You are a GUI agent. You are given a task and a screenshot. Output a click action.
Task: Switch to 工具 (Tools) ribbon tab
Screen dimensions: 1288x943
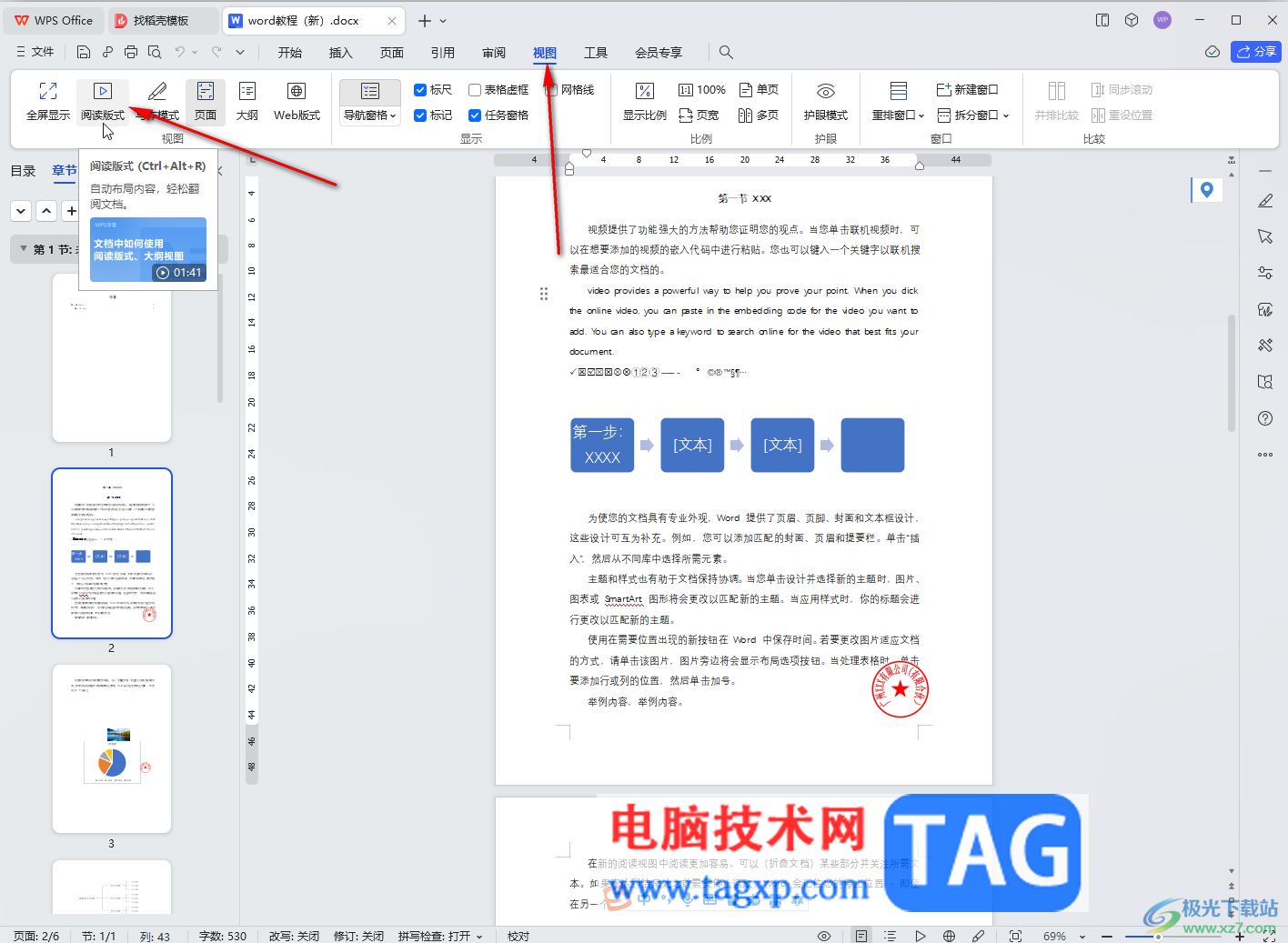[x=596, y=53]
